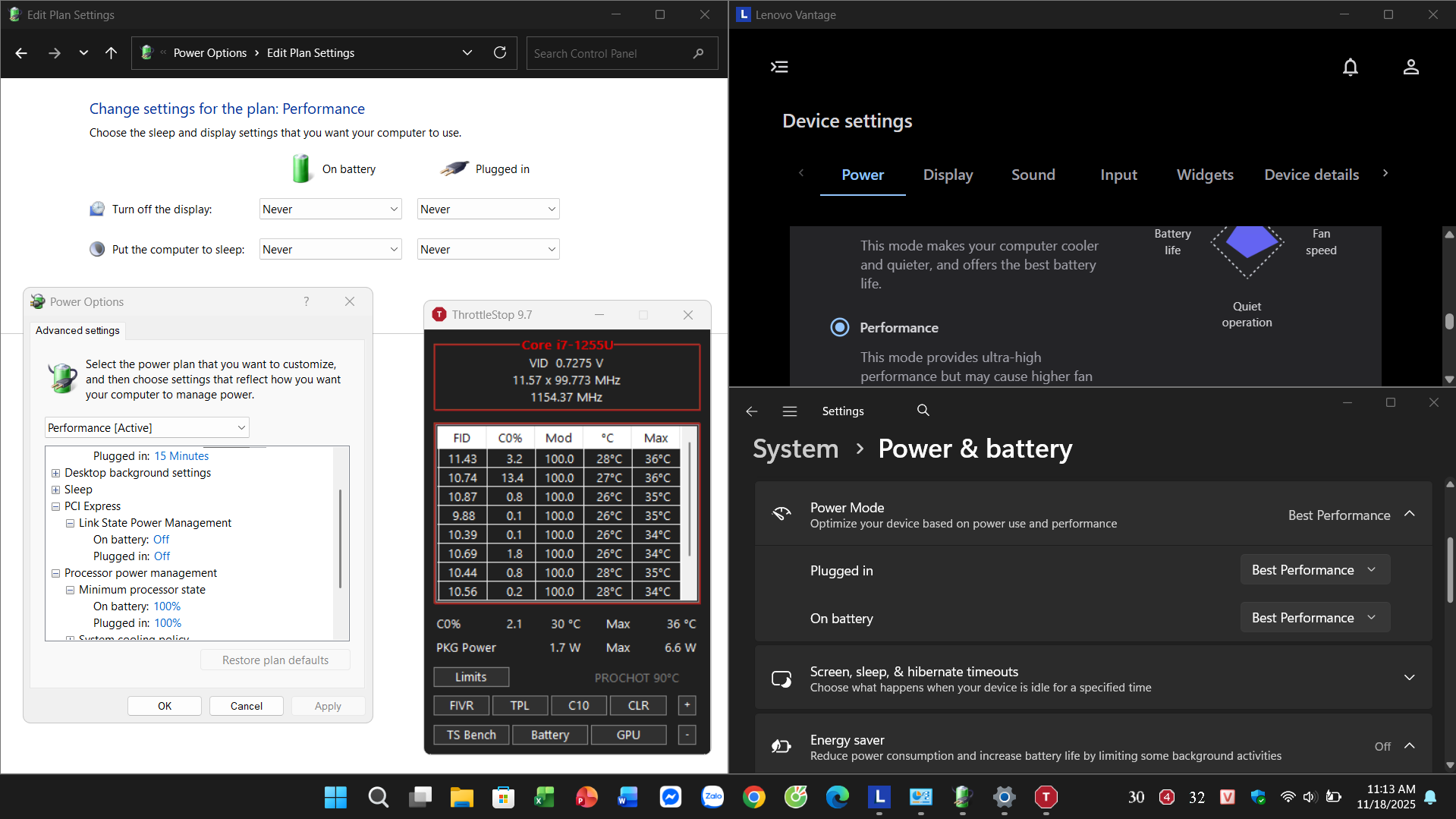Open taskbar Search

(378, 797)
